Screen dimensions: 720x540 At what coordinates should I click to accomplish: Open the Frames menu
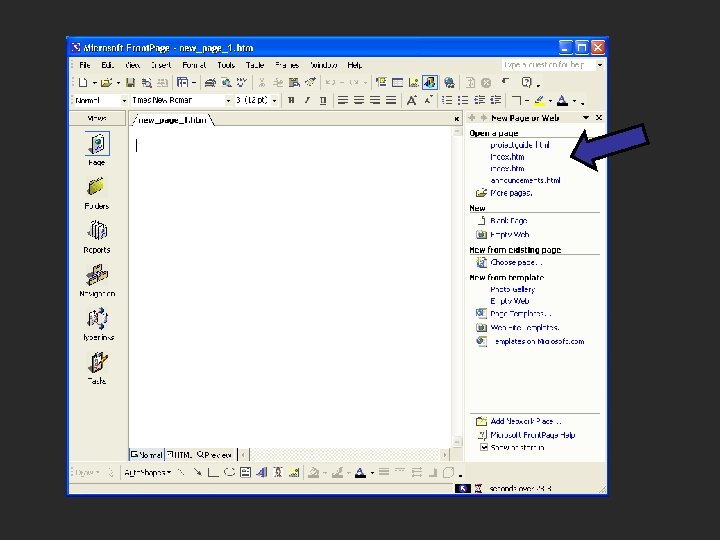[x=287, y=65]
